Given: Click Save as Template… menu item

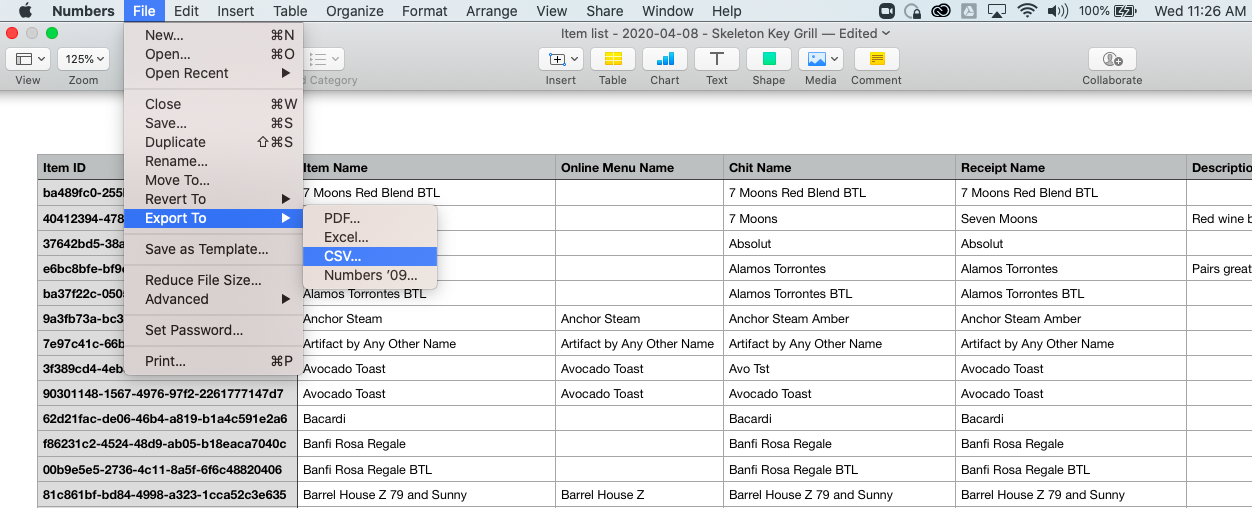Looking at the screenshot, I should (x=206, y=249).
